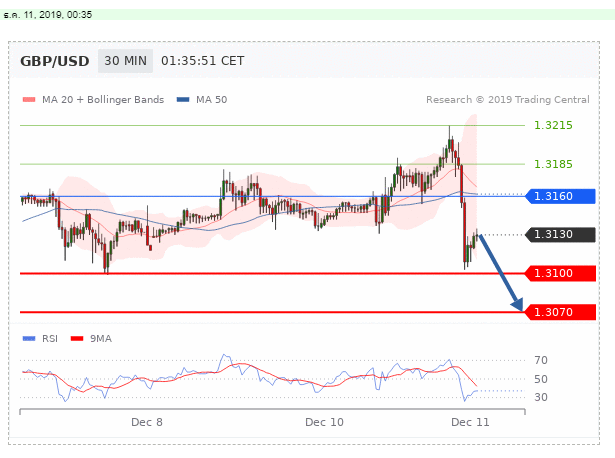Click the 30 MIN timeframe badge
Screen dimensions: 615x458
pos(125,61)
